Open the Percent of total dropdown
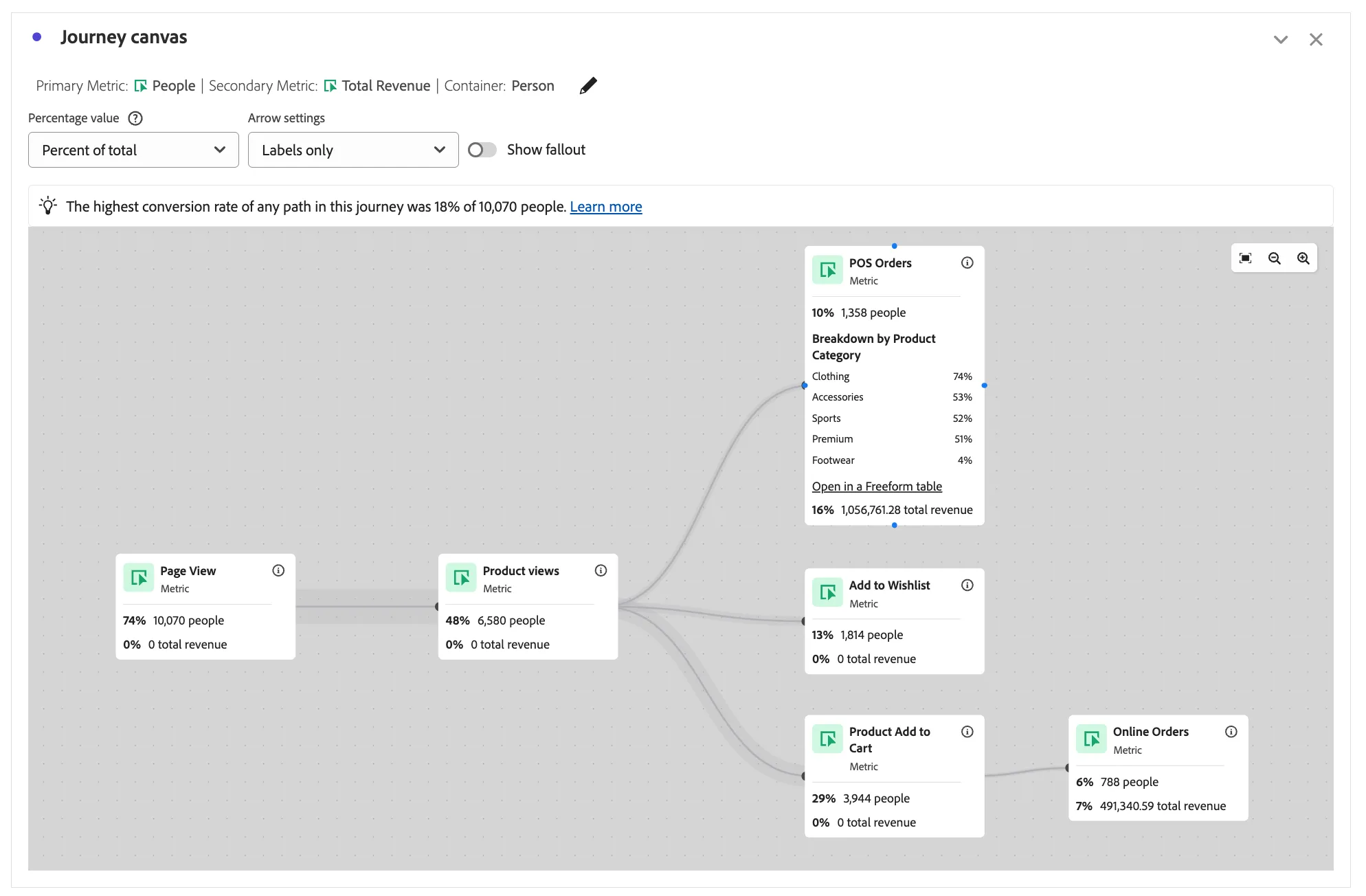Image resolution: width=1366 pixels, height=896 pixels. (133, 150)
